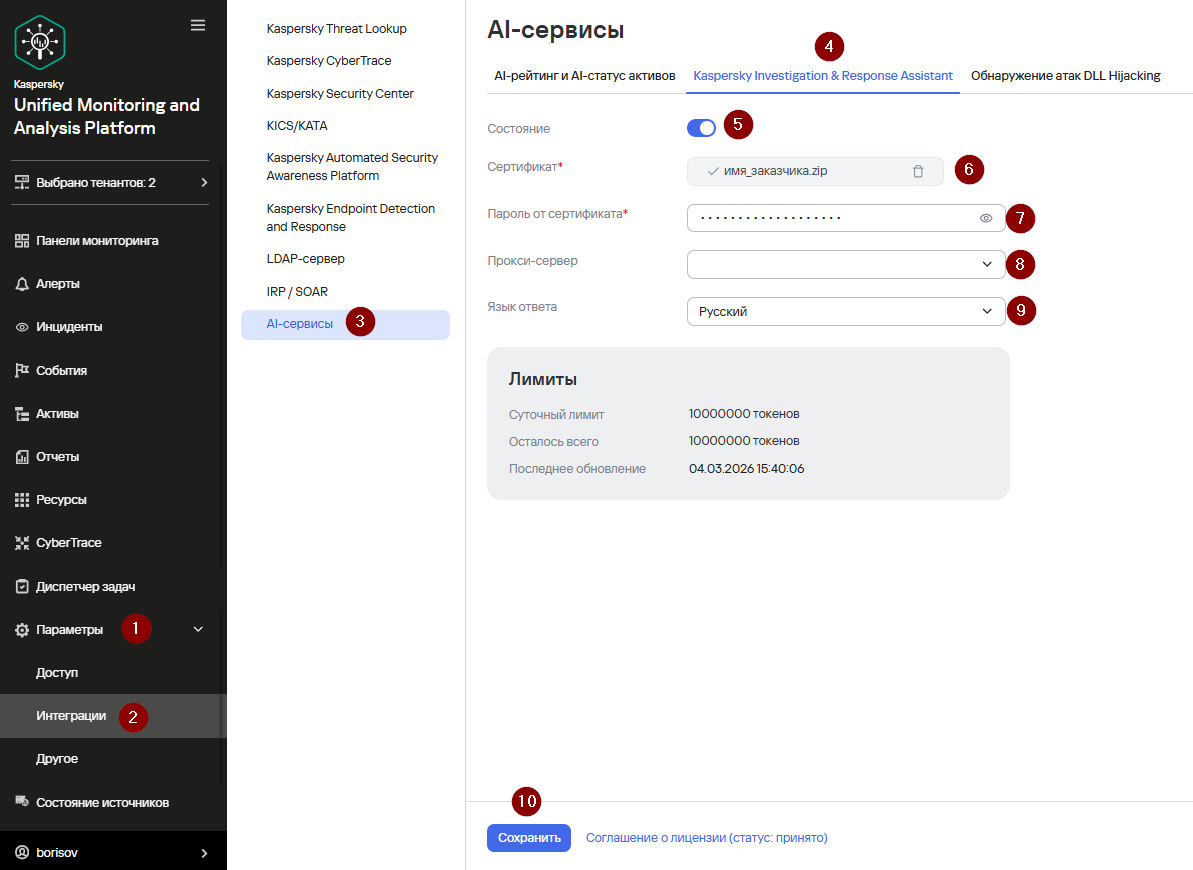Click checkmark icon next to имя_заказчика.zip
This screenshot has height=870, width=1193.
(713, 171)
